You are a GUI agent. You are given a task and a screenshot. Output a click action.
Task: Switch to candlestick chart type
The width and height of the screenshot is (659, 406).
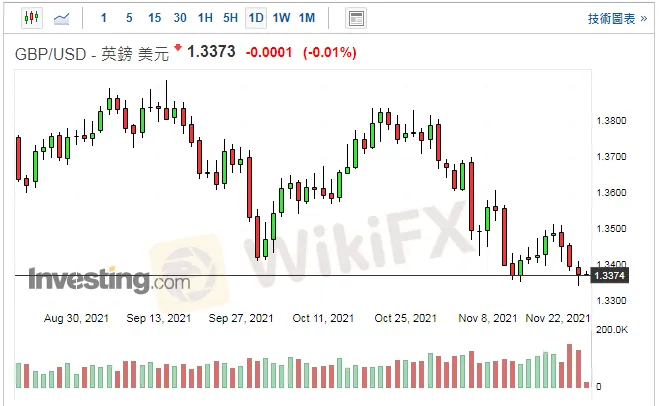(x=30, y=18)
